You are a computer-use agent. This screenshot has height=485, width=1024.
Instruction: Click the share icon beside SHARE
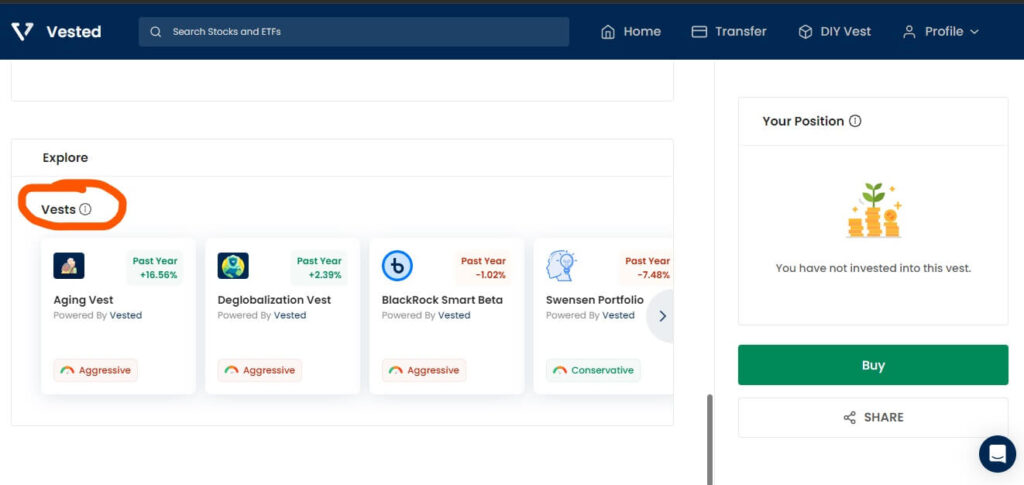pyautogui.click(x=850, y=417)
